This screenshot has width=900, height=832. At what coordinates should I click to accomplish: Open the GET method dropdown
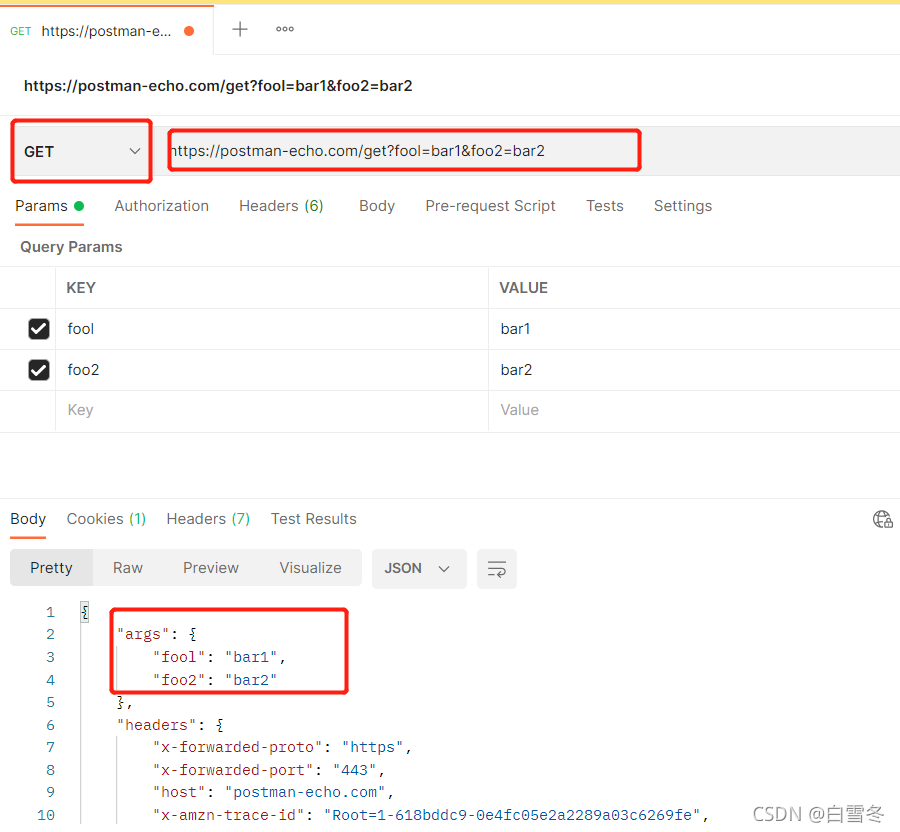[82, 151]
